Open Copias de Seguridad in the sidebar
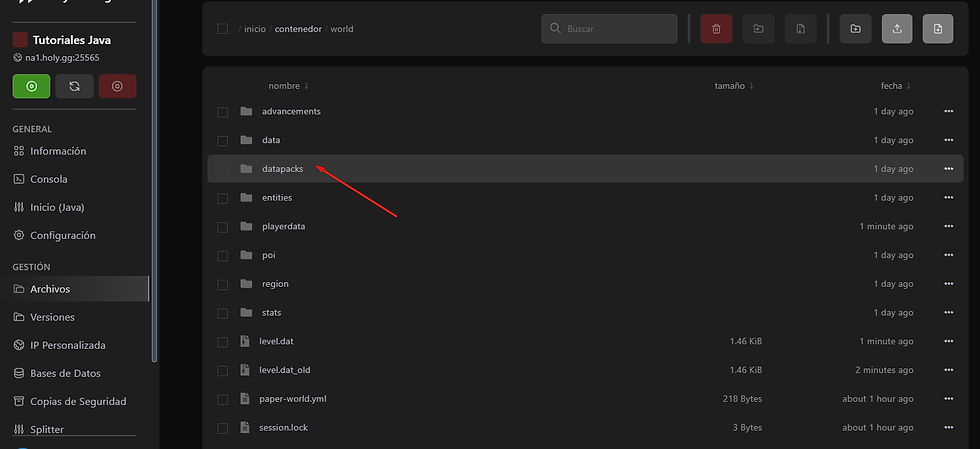The height and width of the screenshot is (449, 980). pos(70,401)
